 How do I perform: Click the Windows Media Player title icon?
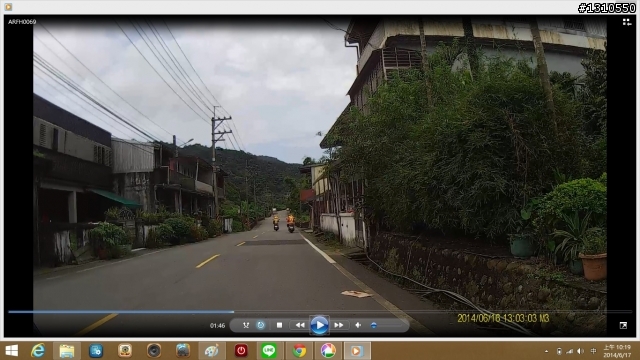(8, 7)
